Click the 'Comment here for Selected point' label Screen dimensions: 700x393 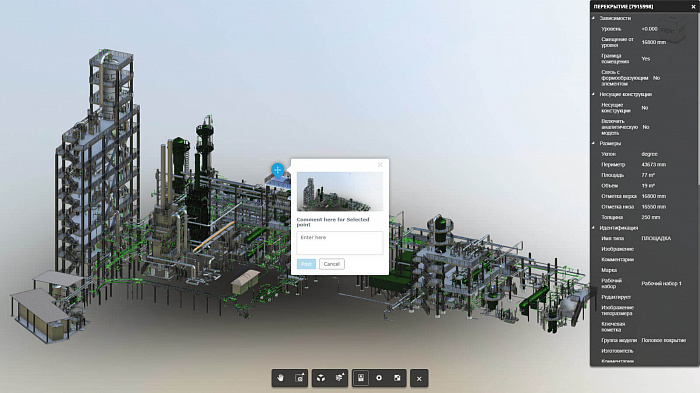[x=333, y=222]
